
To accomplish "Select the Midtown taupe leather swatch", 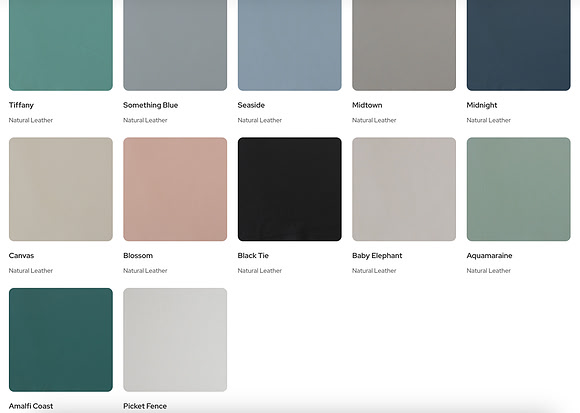I will [x=404, y=45].
